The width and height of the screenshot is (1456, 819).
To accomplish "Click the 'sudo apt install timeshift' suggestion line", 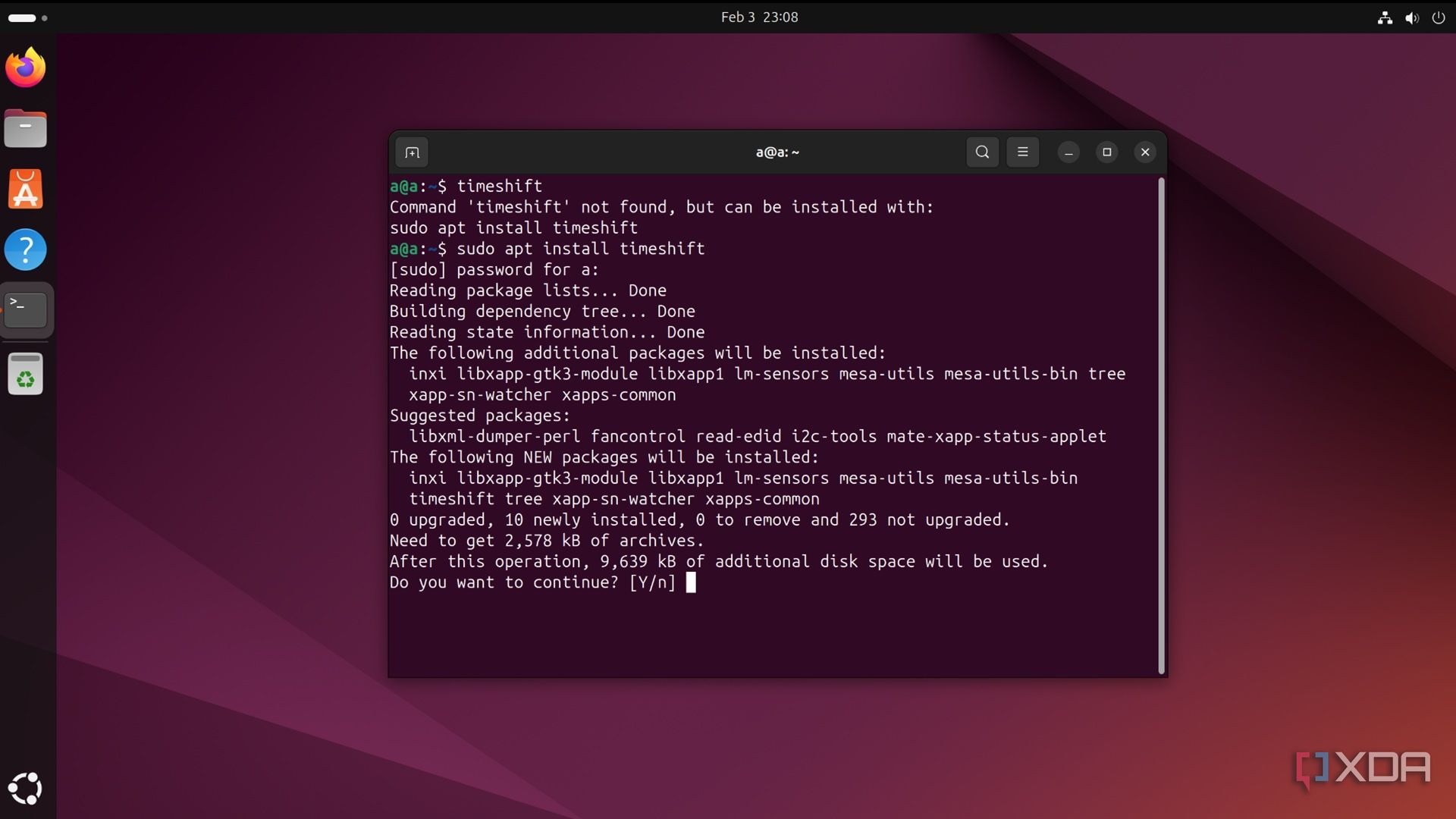I will 513,227.
